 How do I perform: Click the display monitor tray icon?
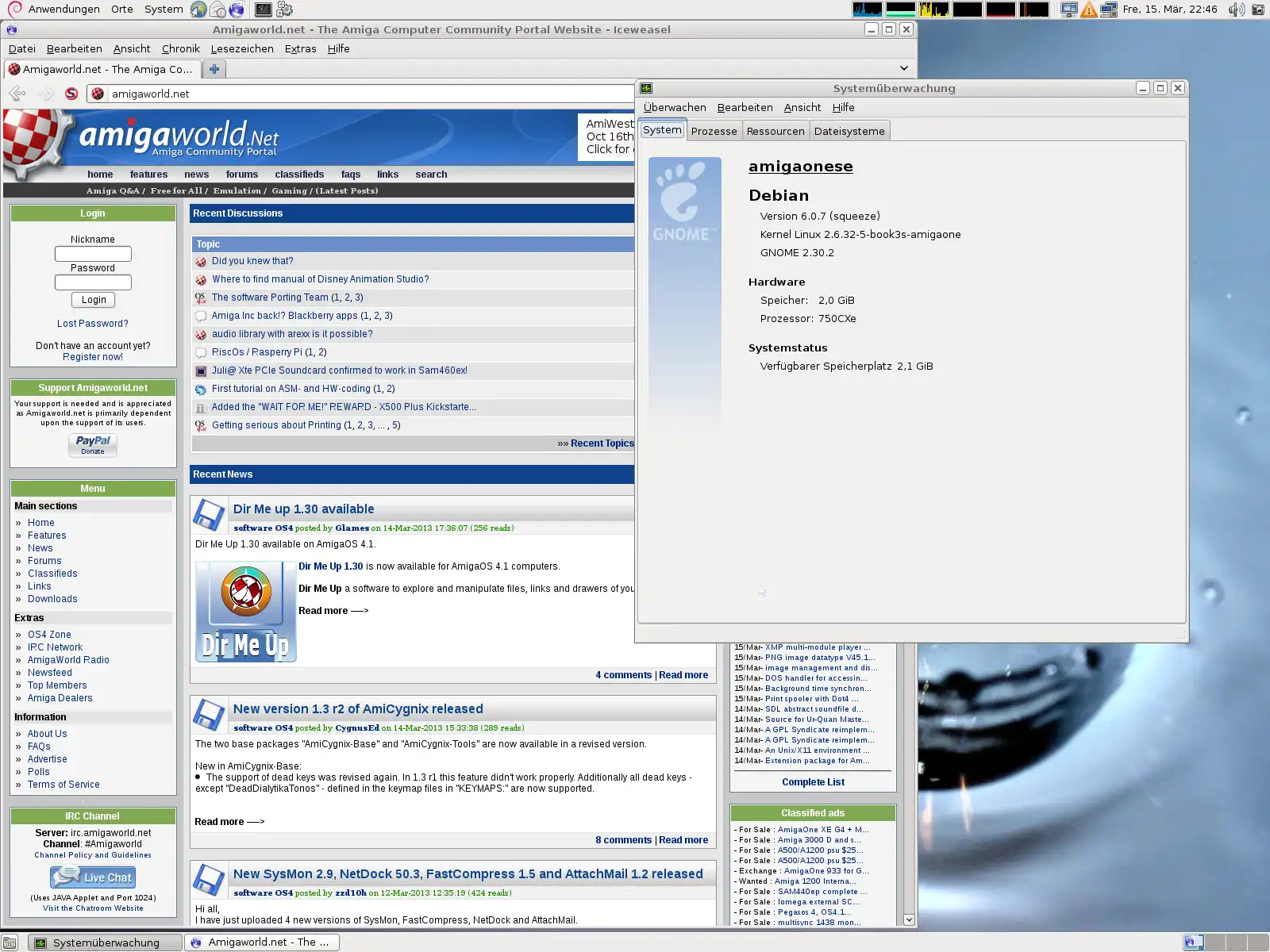pyautogui.click(x=1069, y=10)
